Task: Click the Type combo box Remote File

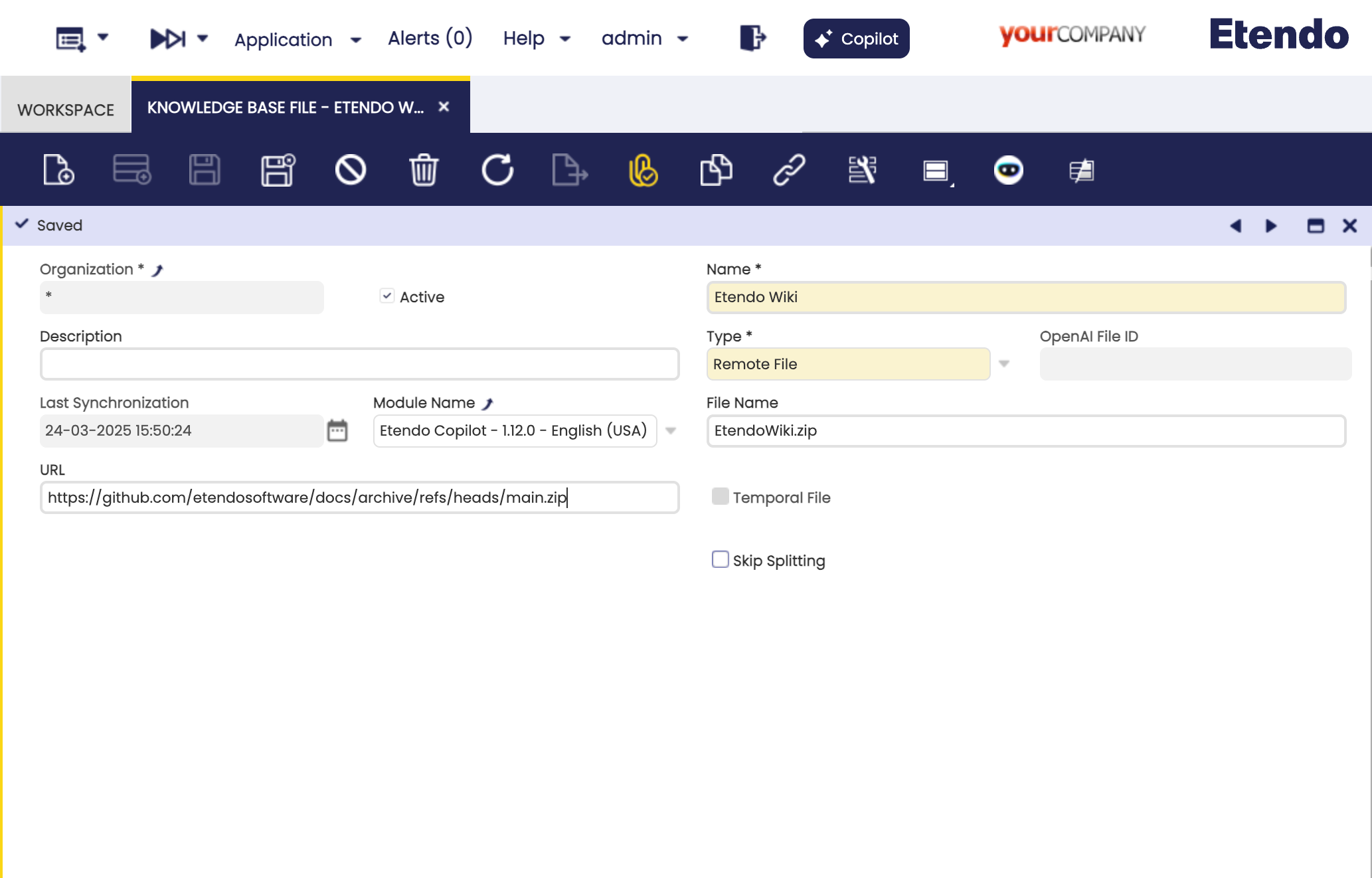Action: pos(848,364)
